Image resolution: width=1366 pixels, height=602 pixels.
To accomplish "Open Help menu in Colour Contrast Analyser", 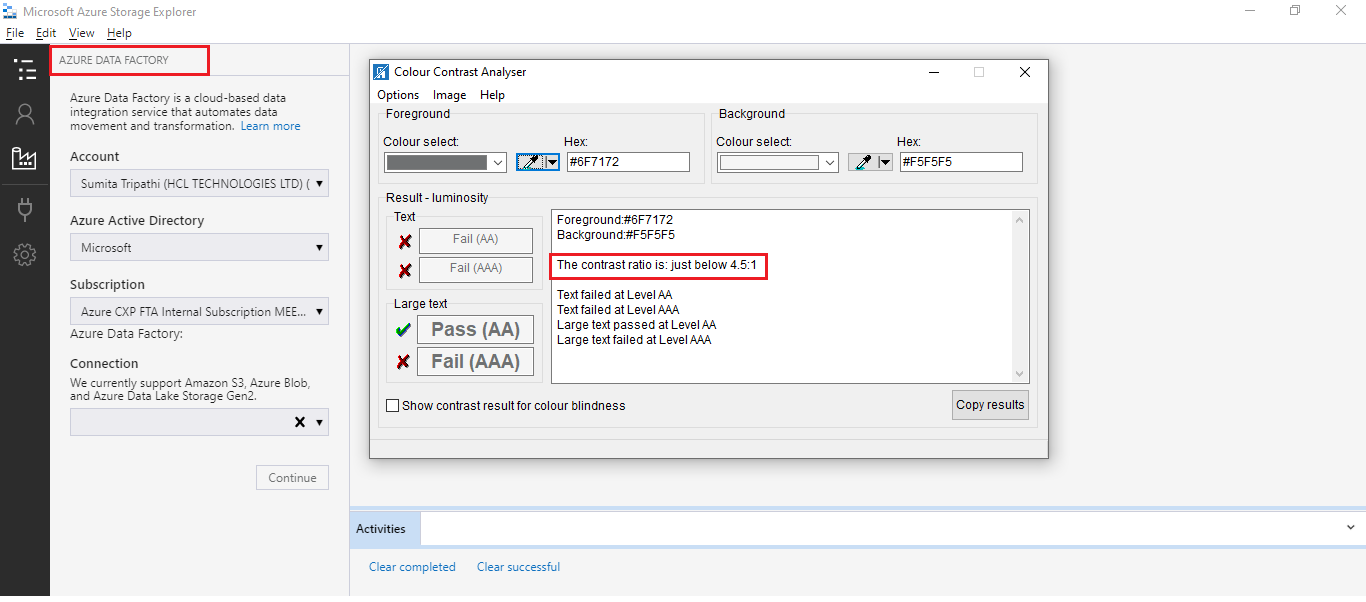I will pos(492,95).
